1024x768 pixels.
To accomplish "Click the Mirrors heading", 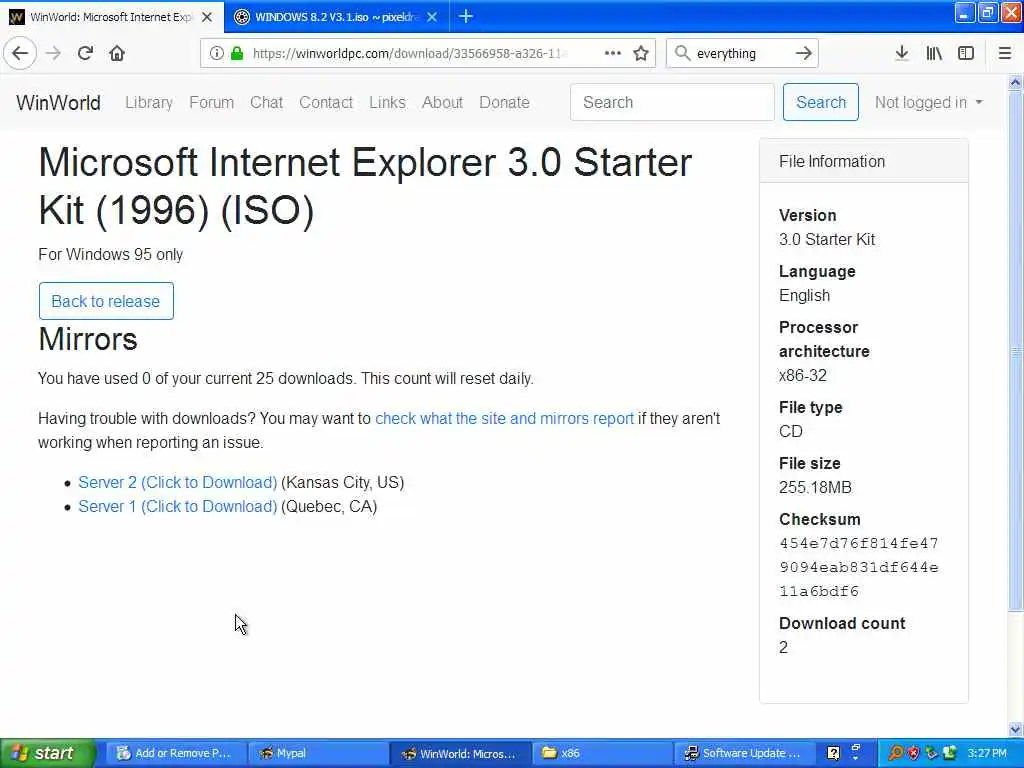I will (x=88, y=340).
